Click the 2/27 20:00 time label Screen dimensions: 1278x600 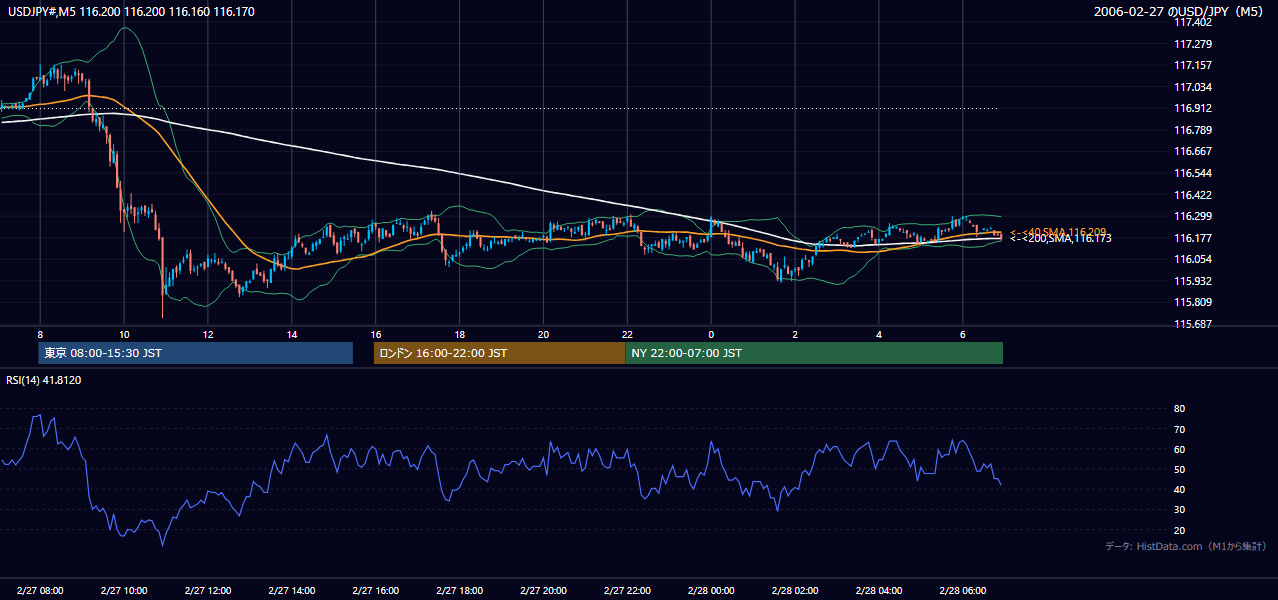543,590
